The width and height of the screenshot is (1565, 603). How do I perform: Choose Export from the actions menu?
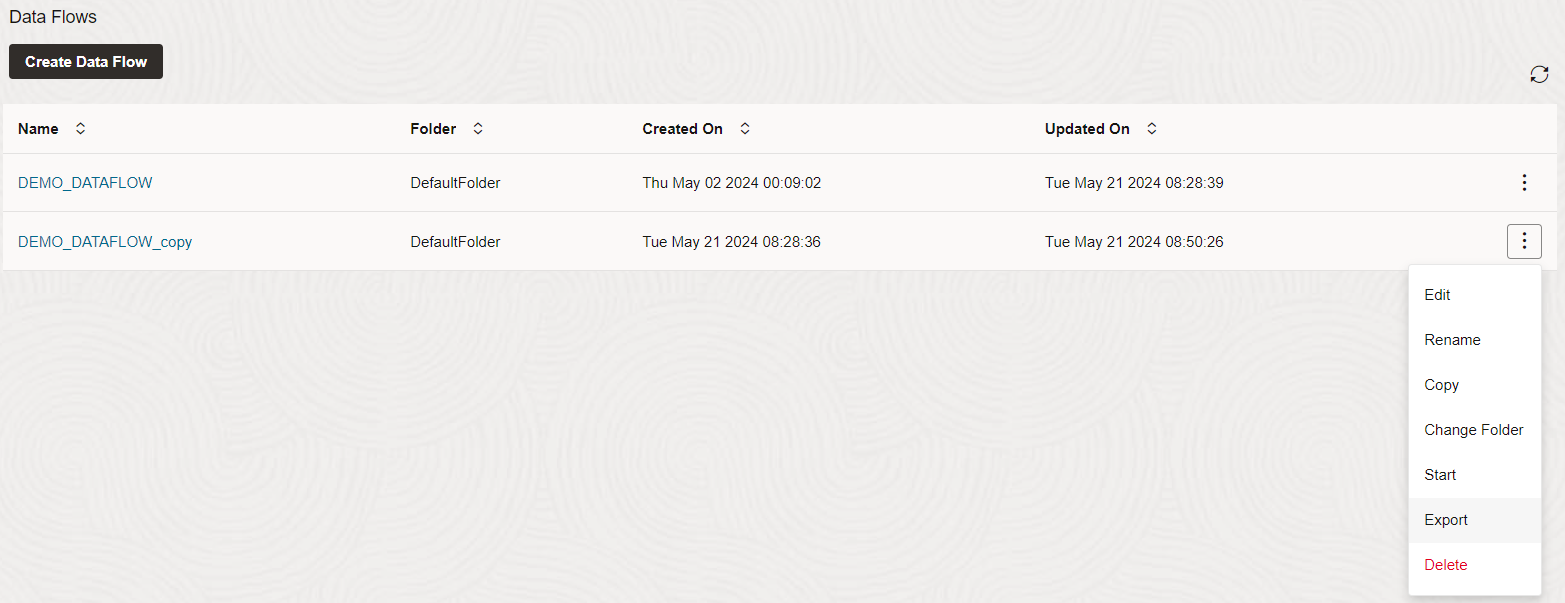1446,520
